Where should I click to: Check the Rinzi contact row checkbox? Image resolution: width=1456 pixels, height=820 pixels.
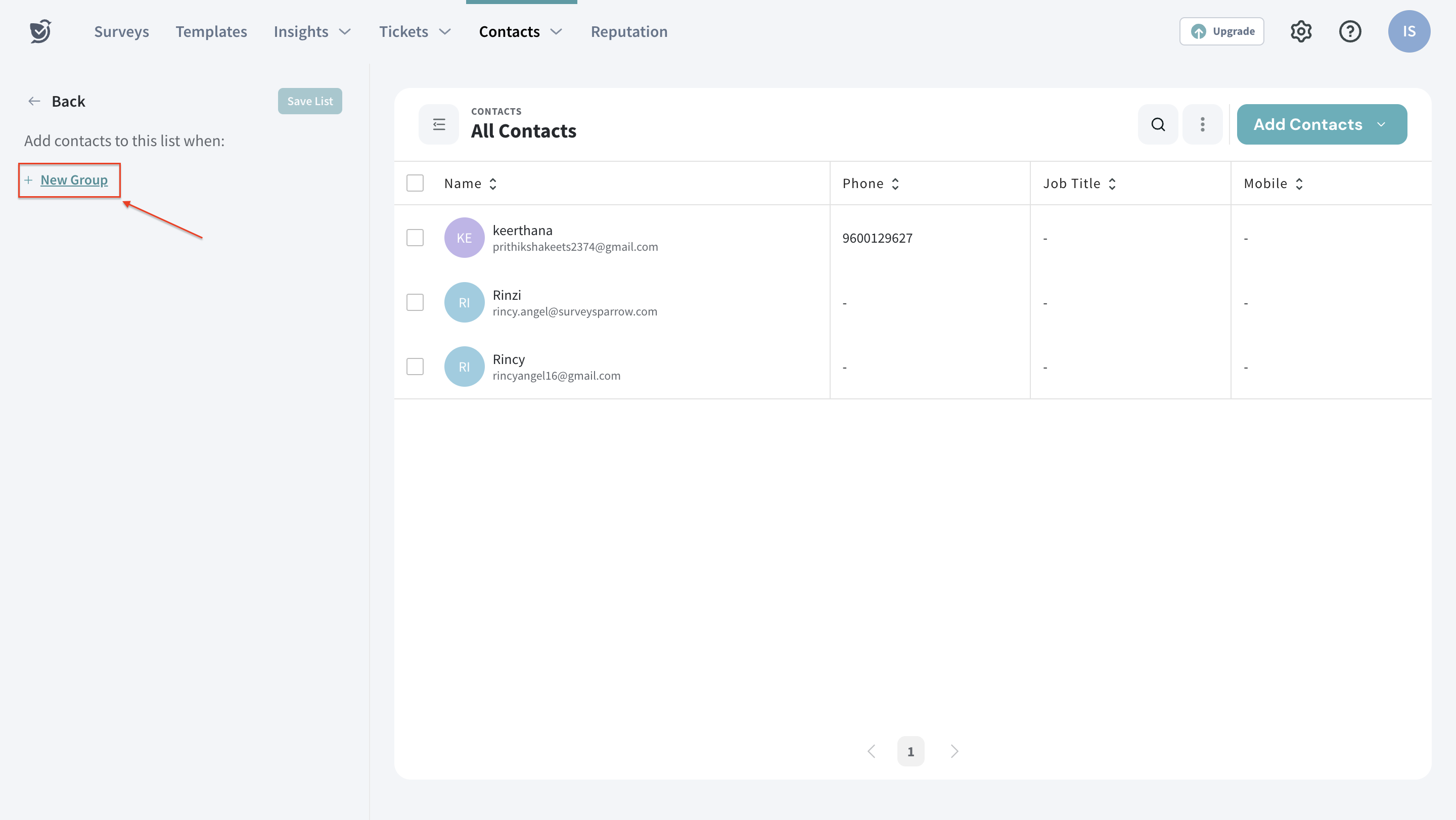click(415, 302)
